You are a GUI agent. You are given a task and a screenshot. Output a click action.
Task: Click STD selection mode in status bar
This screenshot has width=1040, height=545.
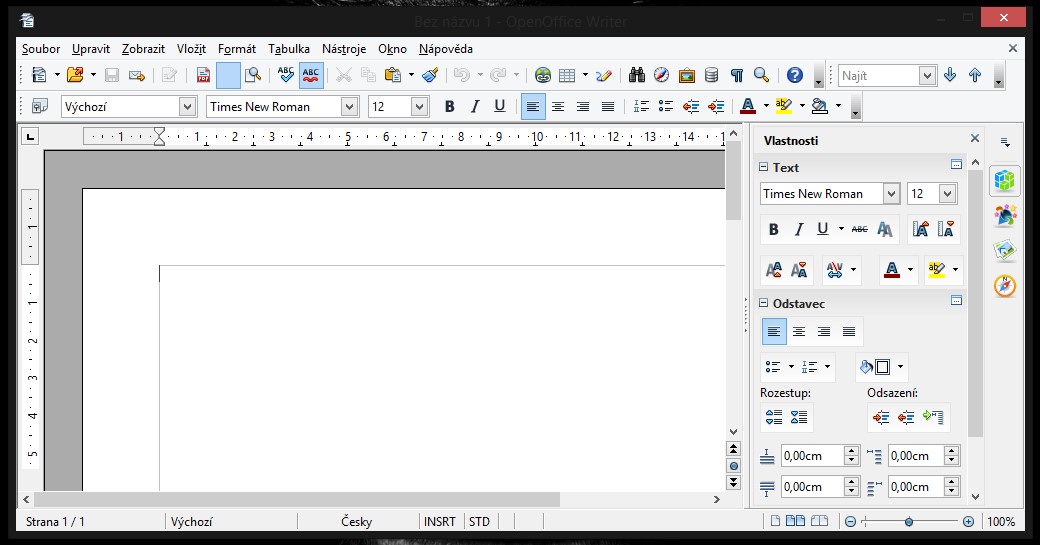479,522
